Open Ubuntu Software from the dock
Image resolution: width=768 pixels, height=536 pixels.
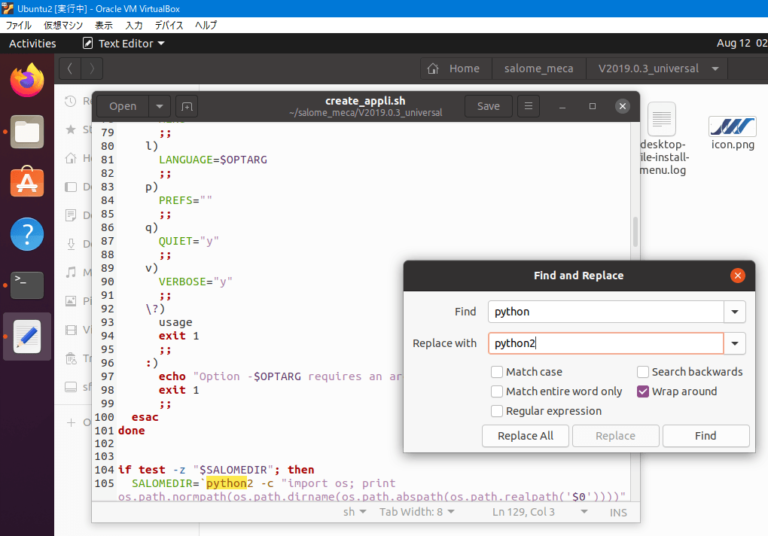click(x=28, y=183)
